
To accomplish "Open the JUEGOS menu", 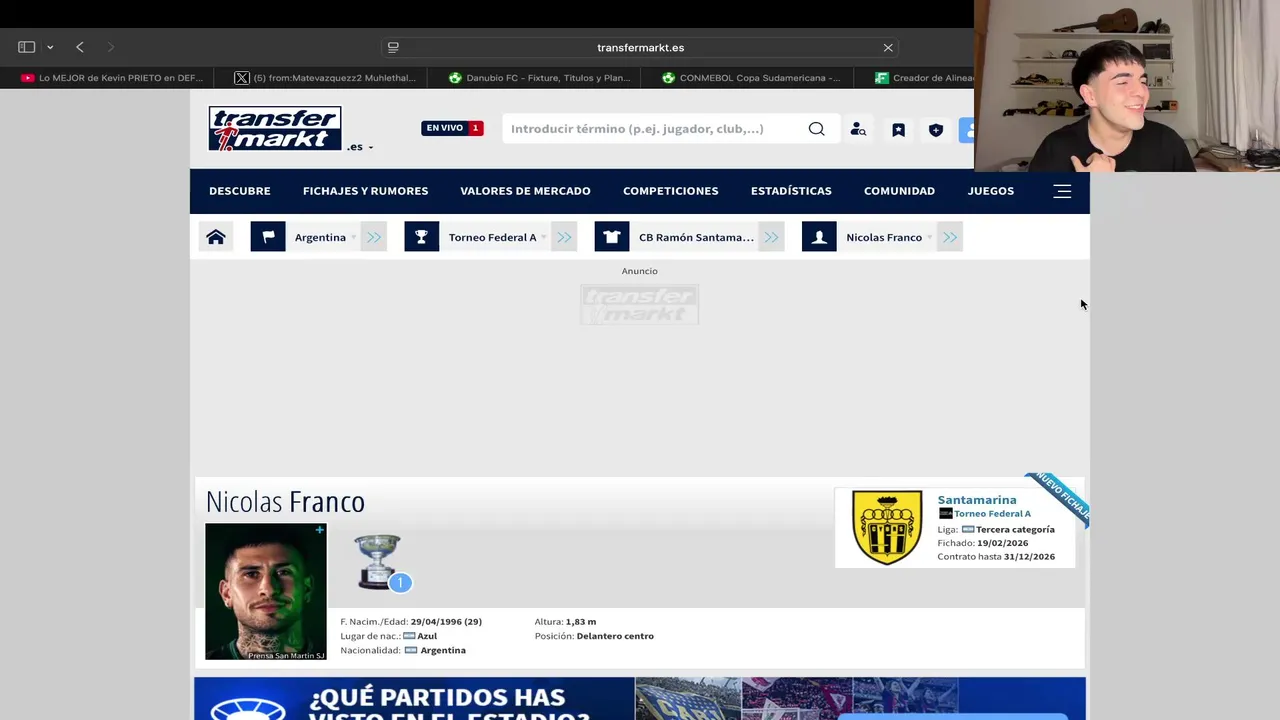I will (991, 191).
